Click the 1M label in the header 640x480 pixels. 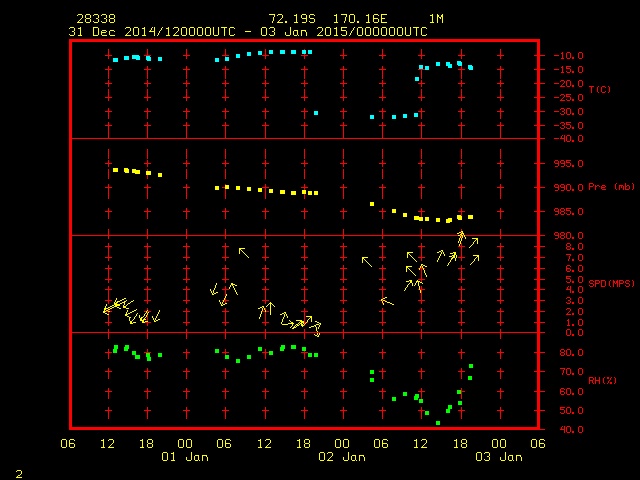(x=436, y=19)
